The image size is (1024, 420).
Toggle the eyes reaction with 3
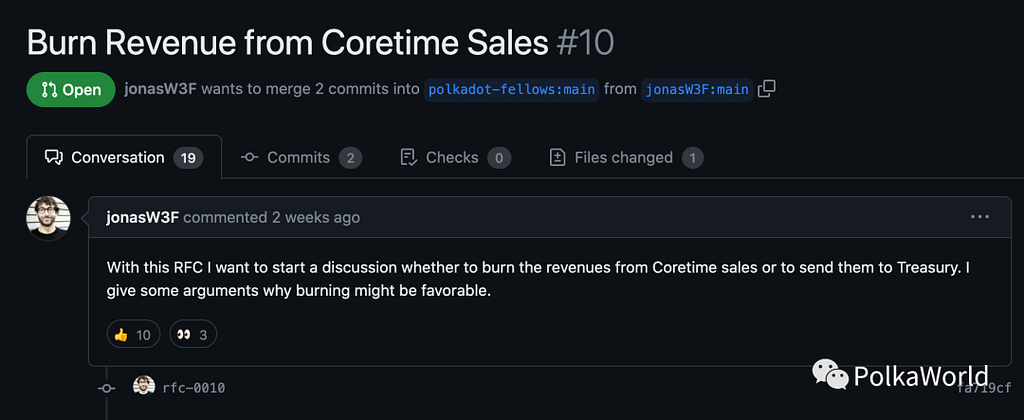pos(193,335)
